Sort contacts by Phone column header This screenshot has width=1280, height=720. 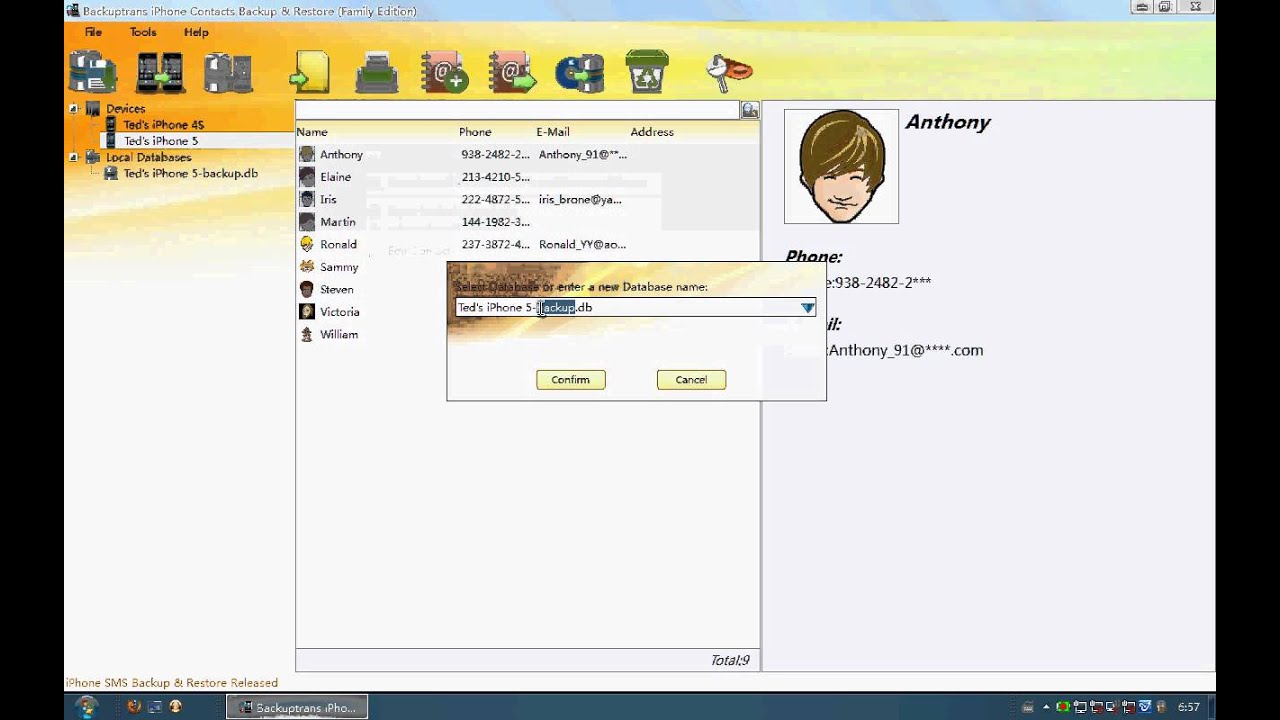pos(475,132)
